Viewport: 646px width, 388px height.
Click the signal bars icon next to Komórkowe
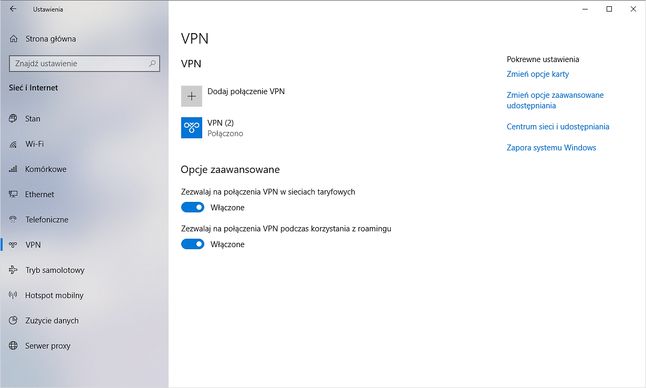click(x=13, y=169)
